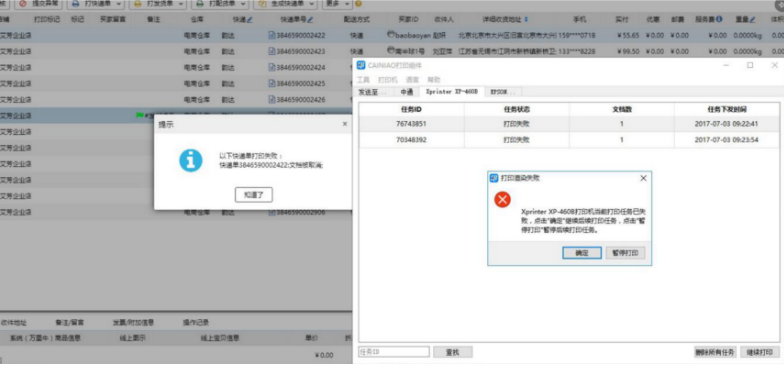Click the document icon before 3846590002422
This screenshot has height=369, width=784.
[x=272, y=36]
